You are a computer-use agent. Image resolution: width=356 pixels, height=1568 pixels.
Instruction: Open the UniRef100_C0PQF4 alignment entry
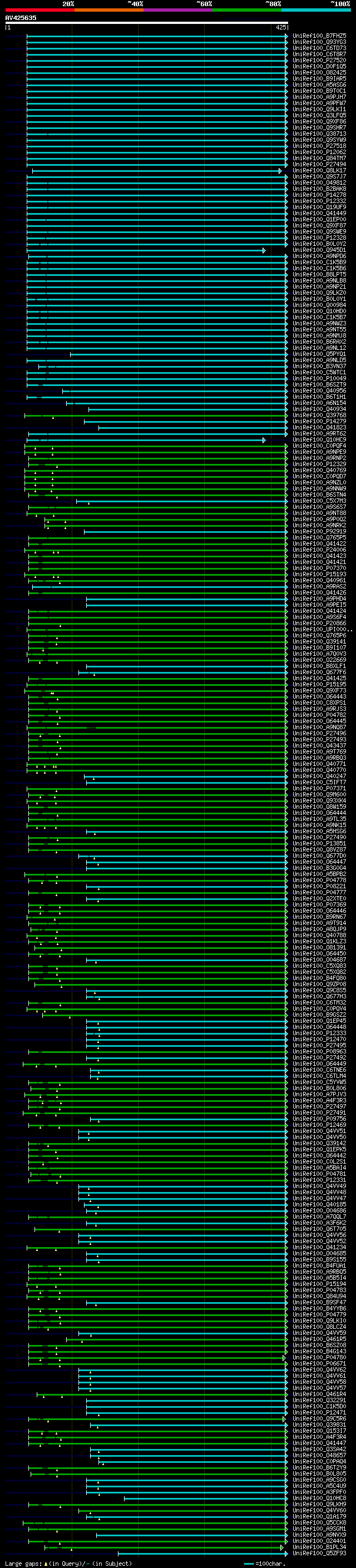319,446
